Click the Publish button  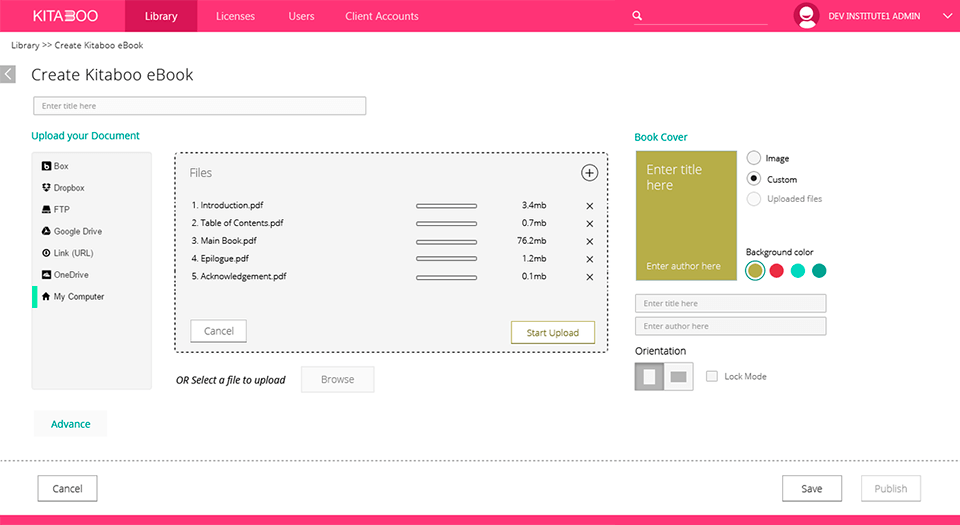coord(891,488)
